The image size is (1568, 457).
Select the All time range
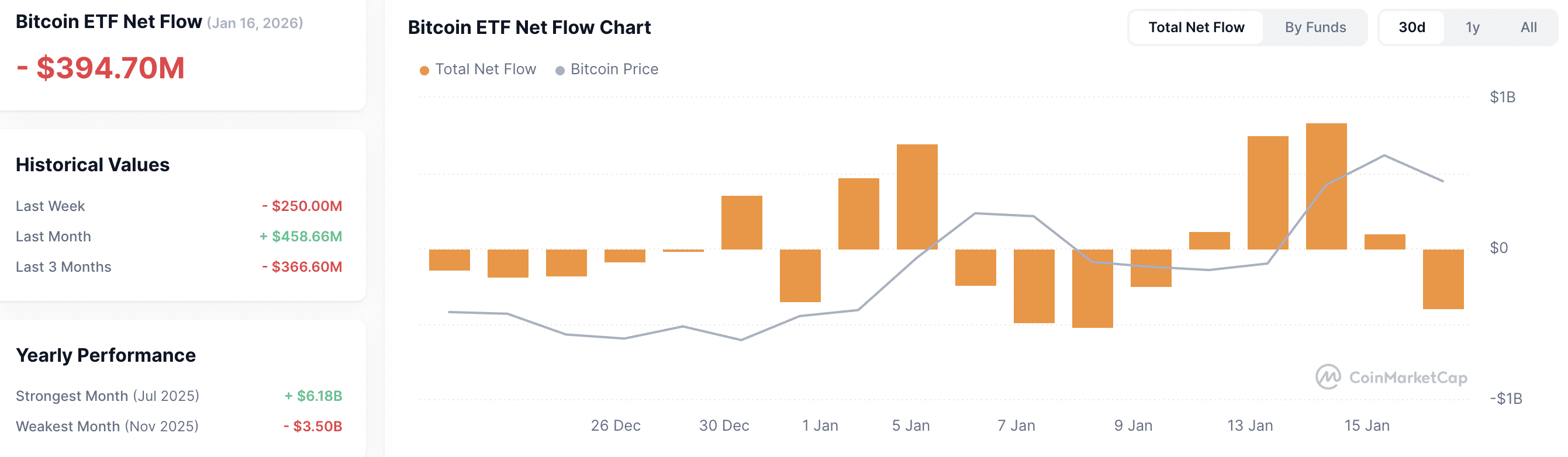click(x=1528, y=27)
